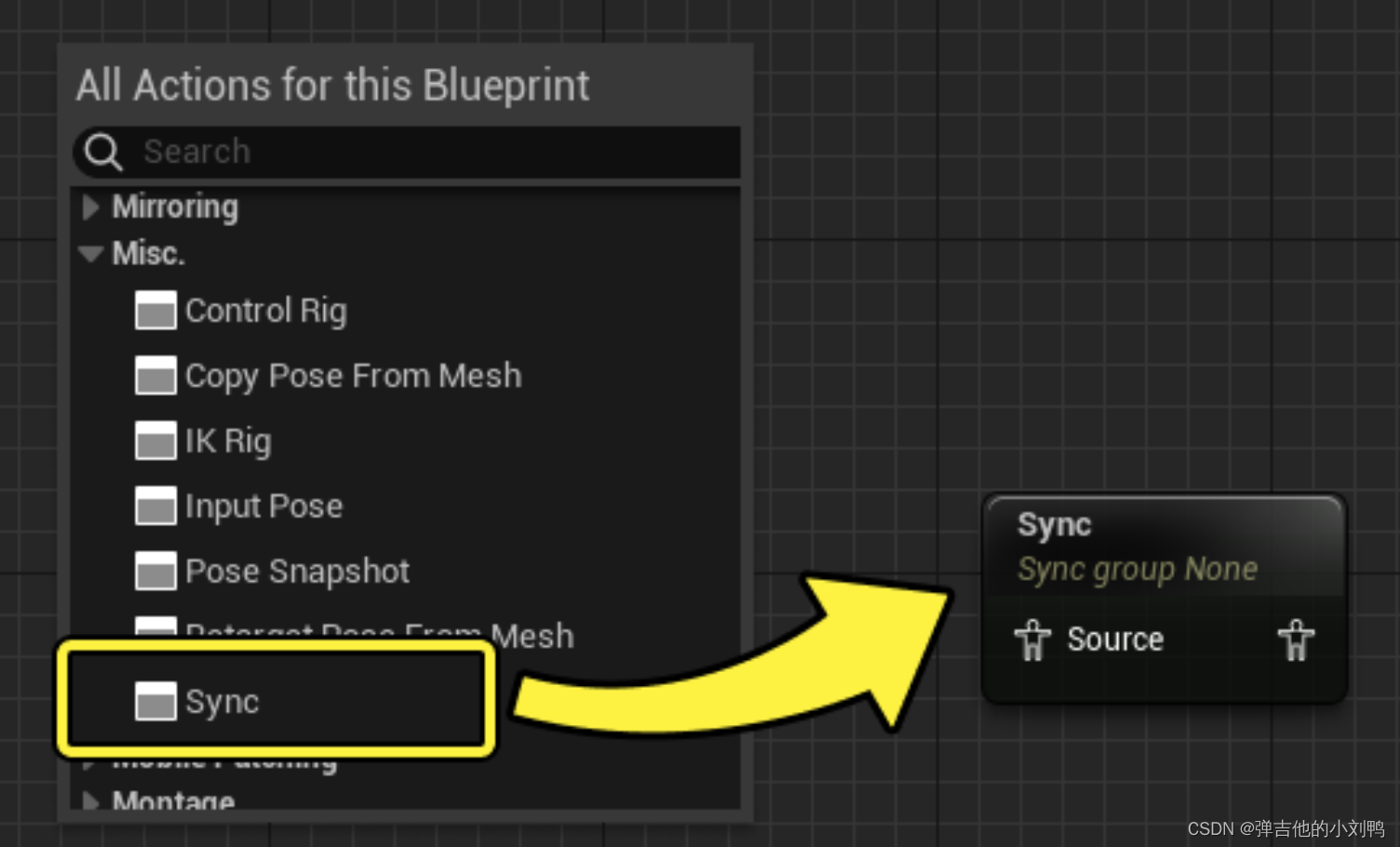Click the Sync node icon in the list
The height and width of the screenshot is (847, 1400).
click(155, 702)
